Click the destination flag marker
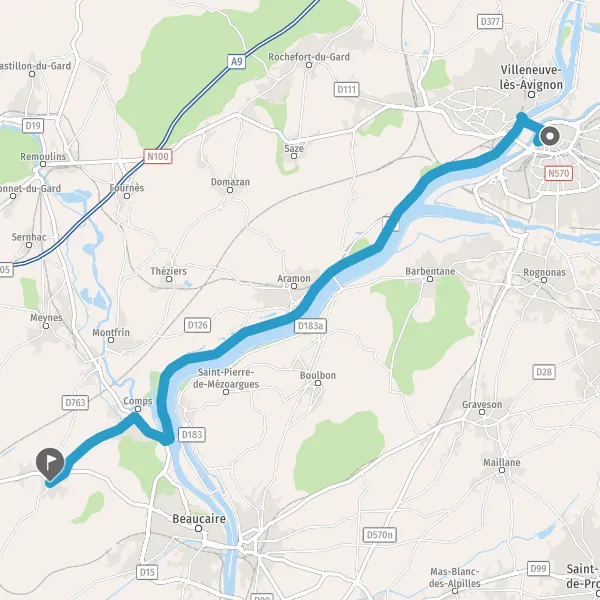Image resolution: width=600 pixels, height=600 pixels. [50, 464]
